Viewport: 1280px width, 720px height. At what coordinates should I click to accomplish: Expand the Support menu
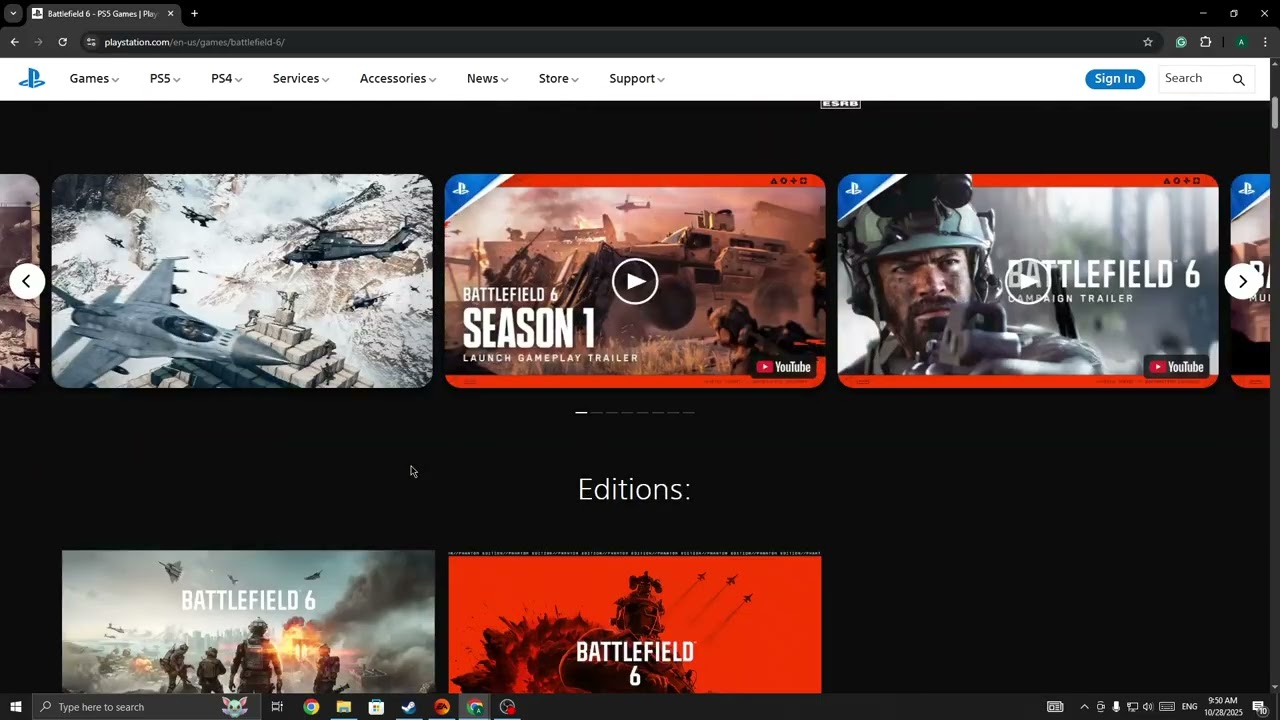(637, 79)
